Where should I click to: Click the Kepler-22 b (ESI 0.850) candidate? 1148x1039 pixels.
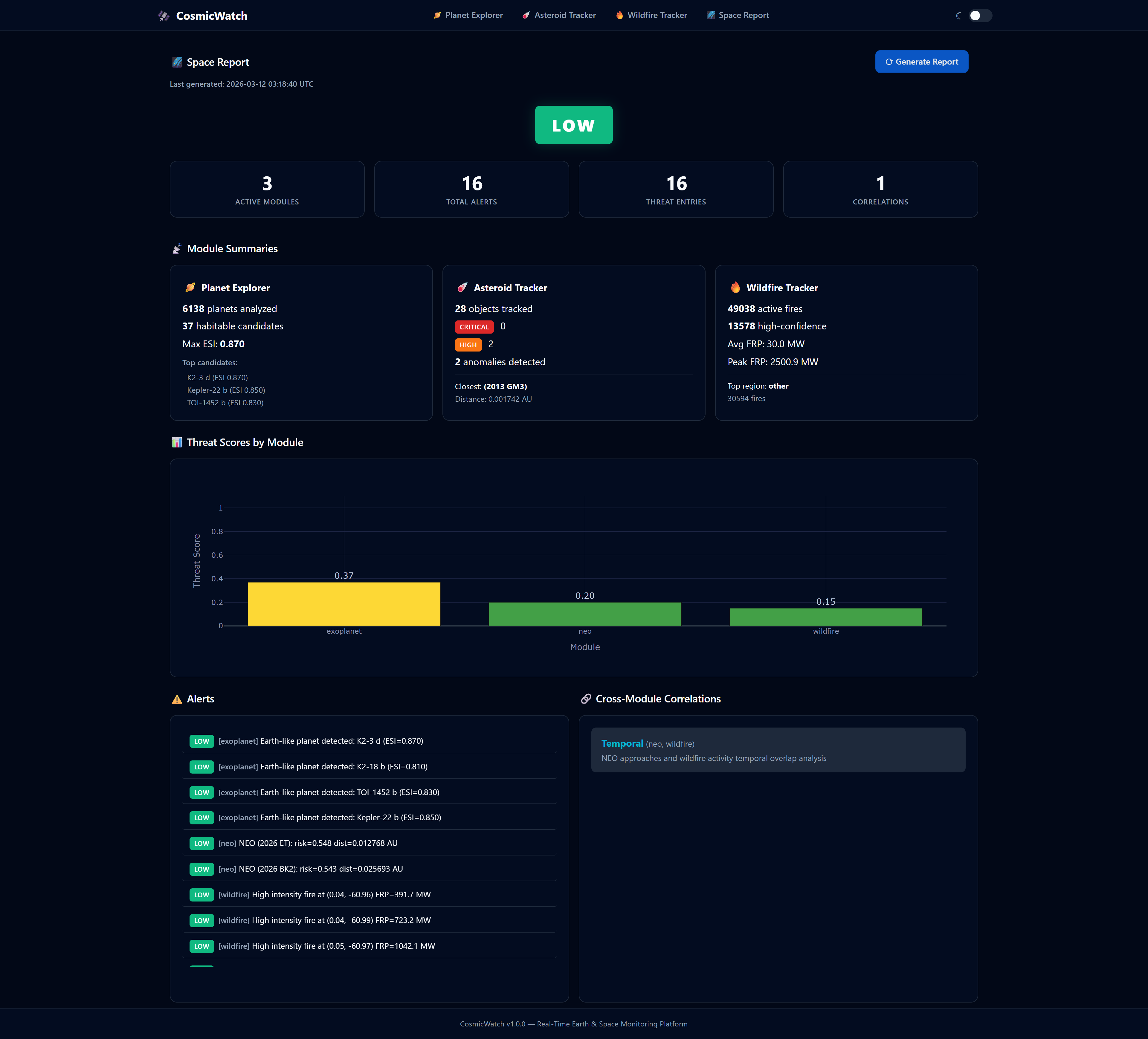[x=226, y=390]
